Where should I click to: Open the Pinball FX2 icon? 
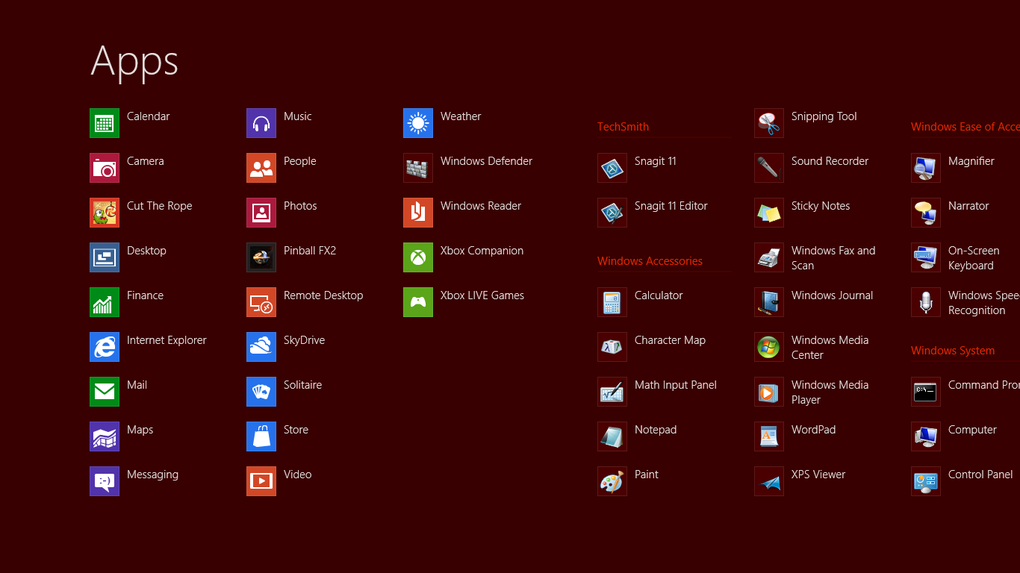click(x=261, y=258)
